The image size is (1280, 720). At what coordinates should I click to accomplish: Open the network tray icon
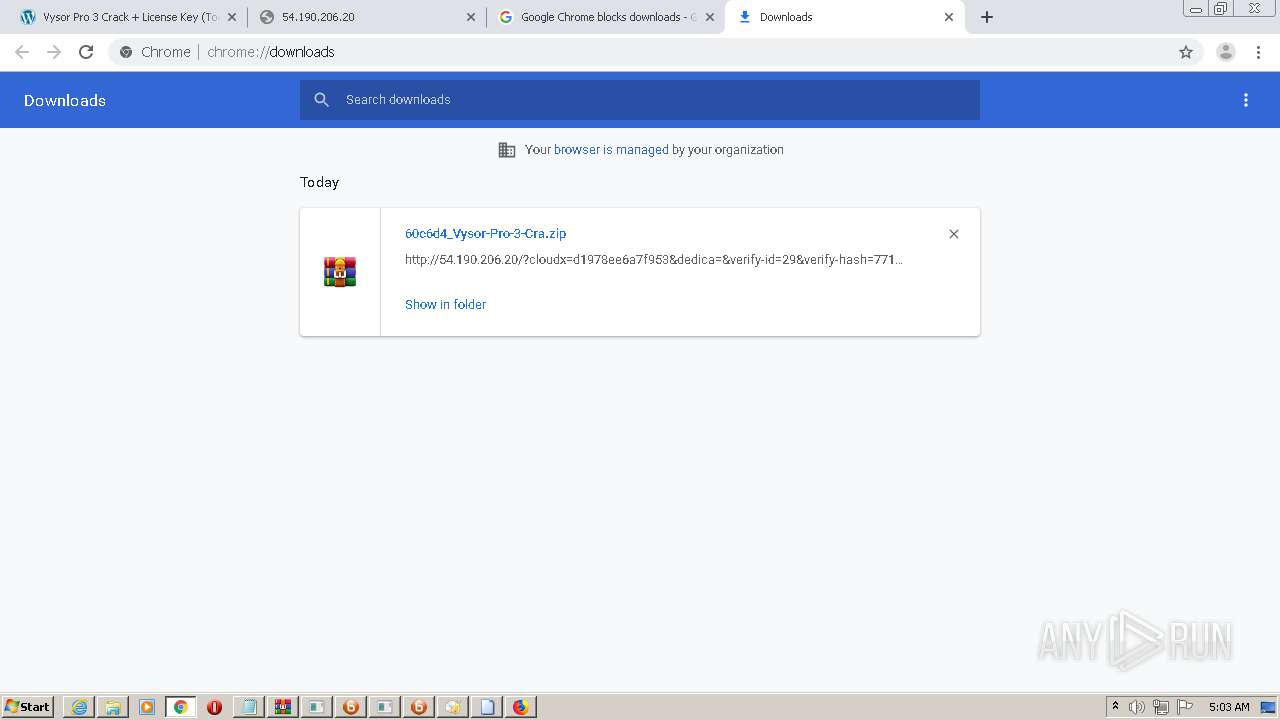coord(1161,707)
